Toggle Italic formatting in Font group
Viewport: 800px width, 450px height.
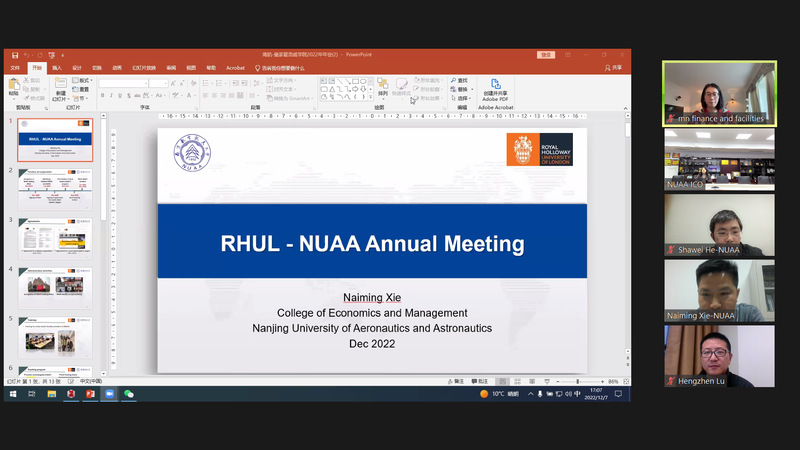click(x=112, y=96)
